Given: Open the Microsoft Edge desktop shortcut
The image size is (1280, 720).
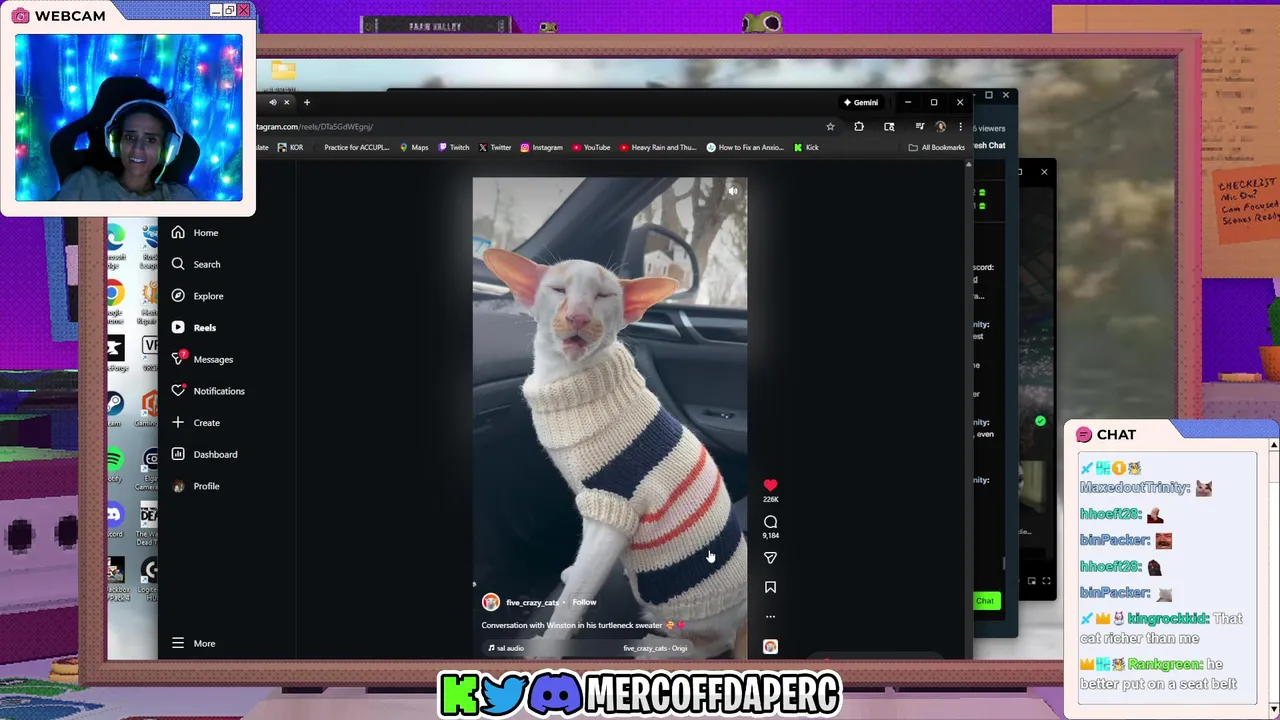Looking at the screenshot, I should (115, 240).
